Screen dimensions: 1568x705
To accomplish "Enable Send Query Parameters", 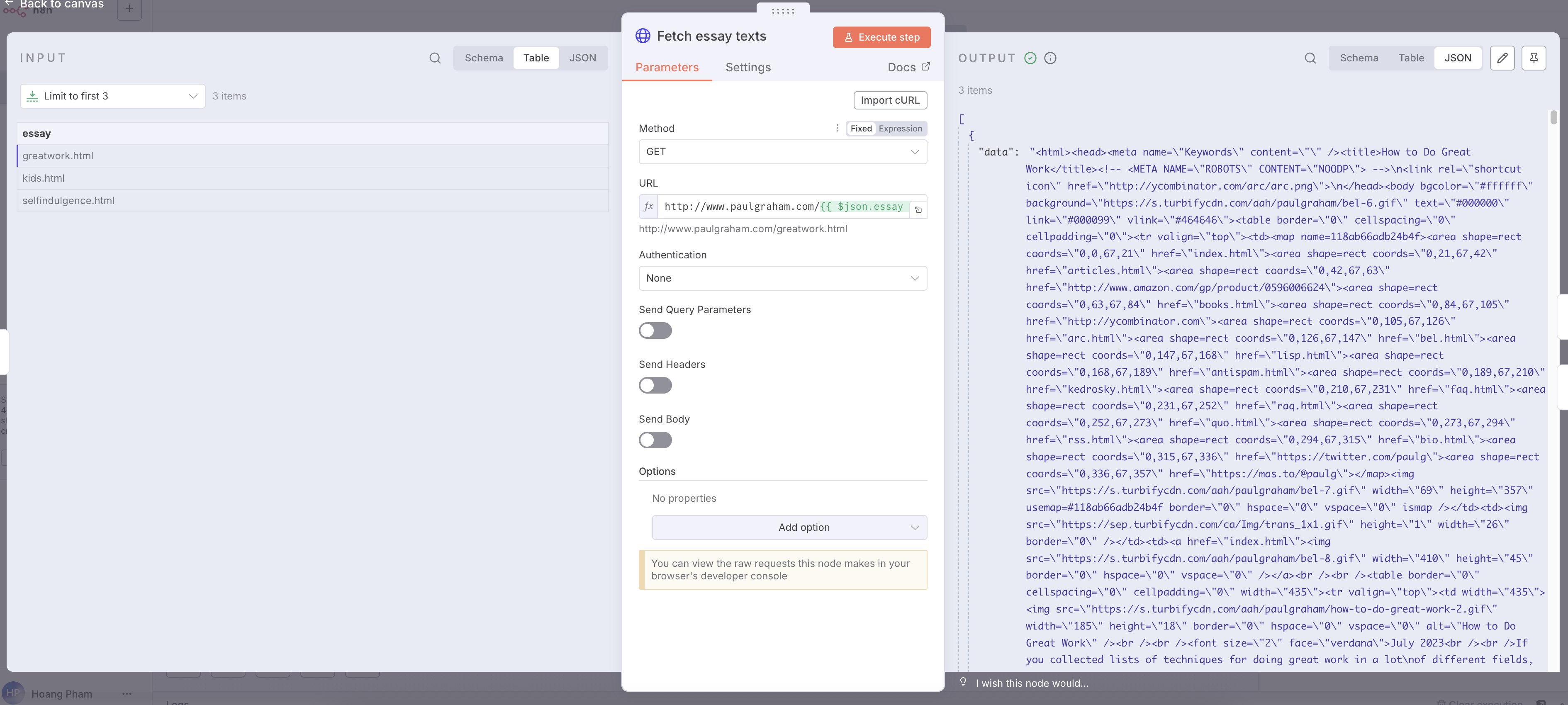I will (x=655, y=330).
